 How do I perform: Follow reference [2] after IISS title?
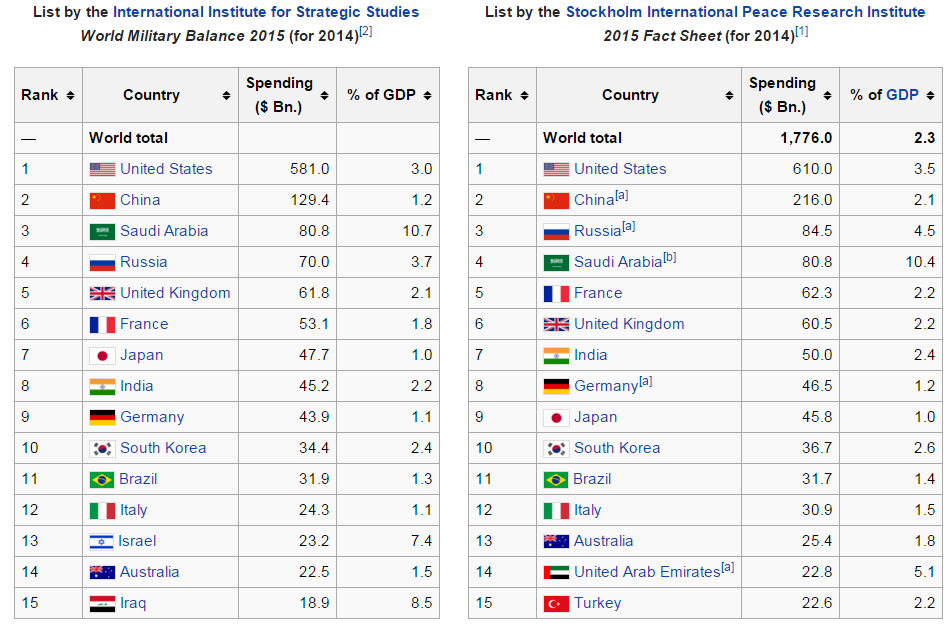point(366,31)
